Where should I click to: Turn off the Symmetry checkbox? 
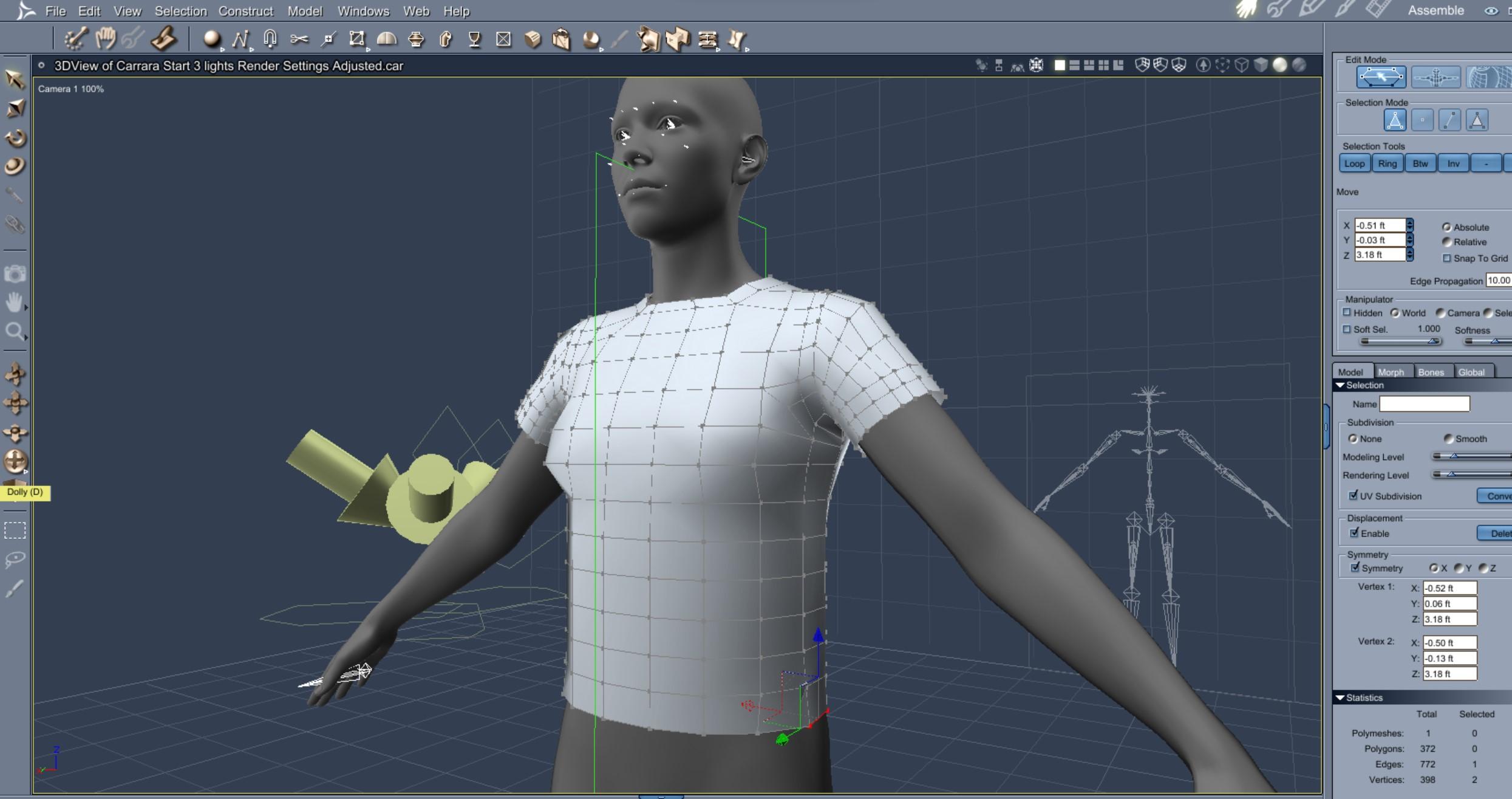tap(1355, 568)
